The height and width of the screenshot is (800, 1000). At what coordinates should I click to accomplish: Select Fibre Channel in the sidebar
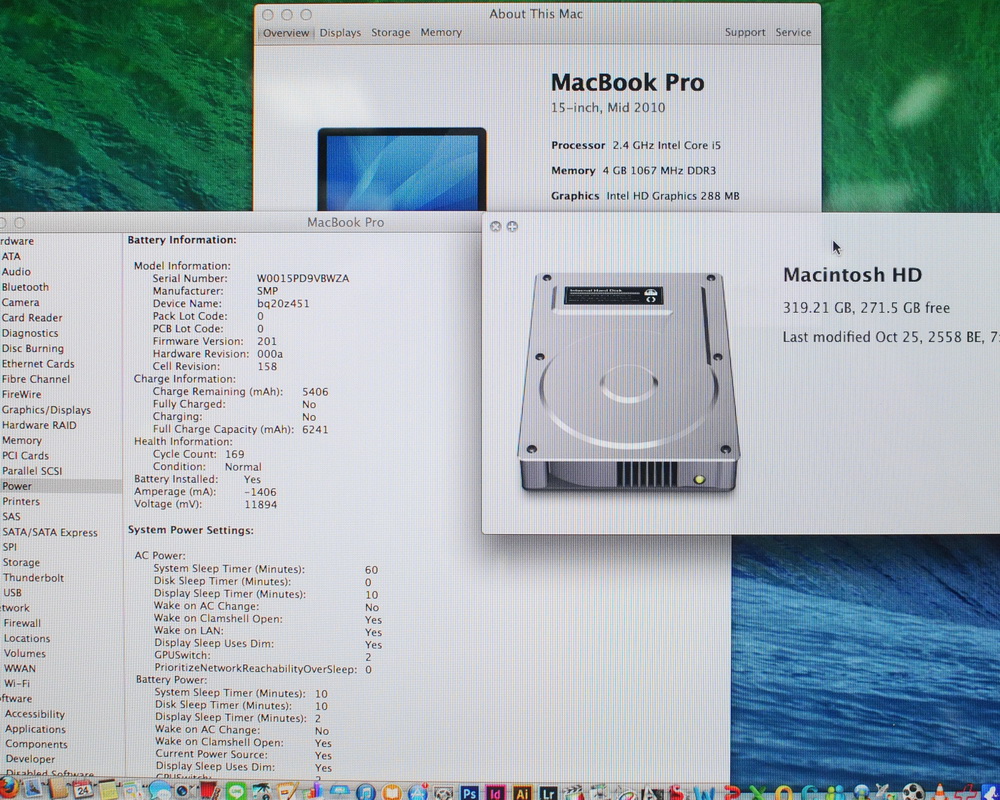[x=36, y=379]
